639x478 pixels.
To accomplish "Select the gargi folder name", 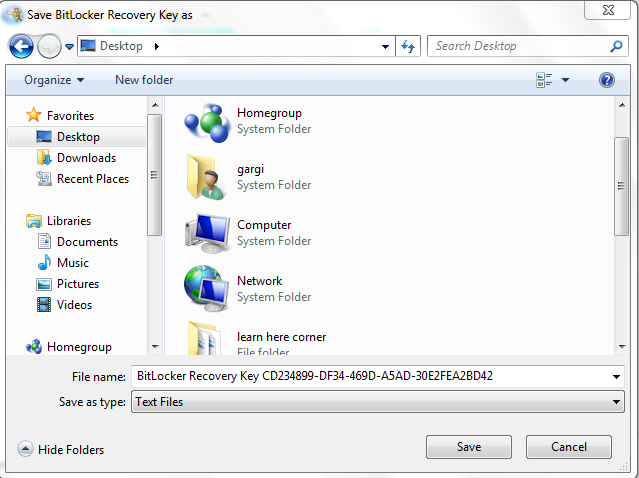I will pos(250,169).
